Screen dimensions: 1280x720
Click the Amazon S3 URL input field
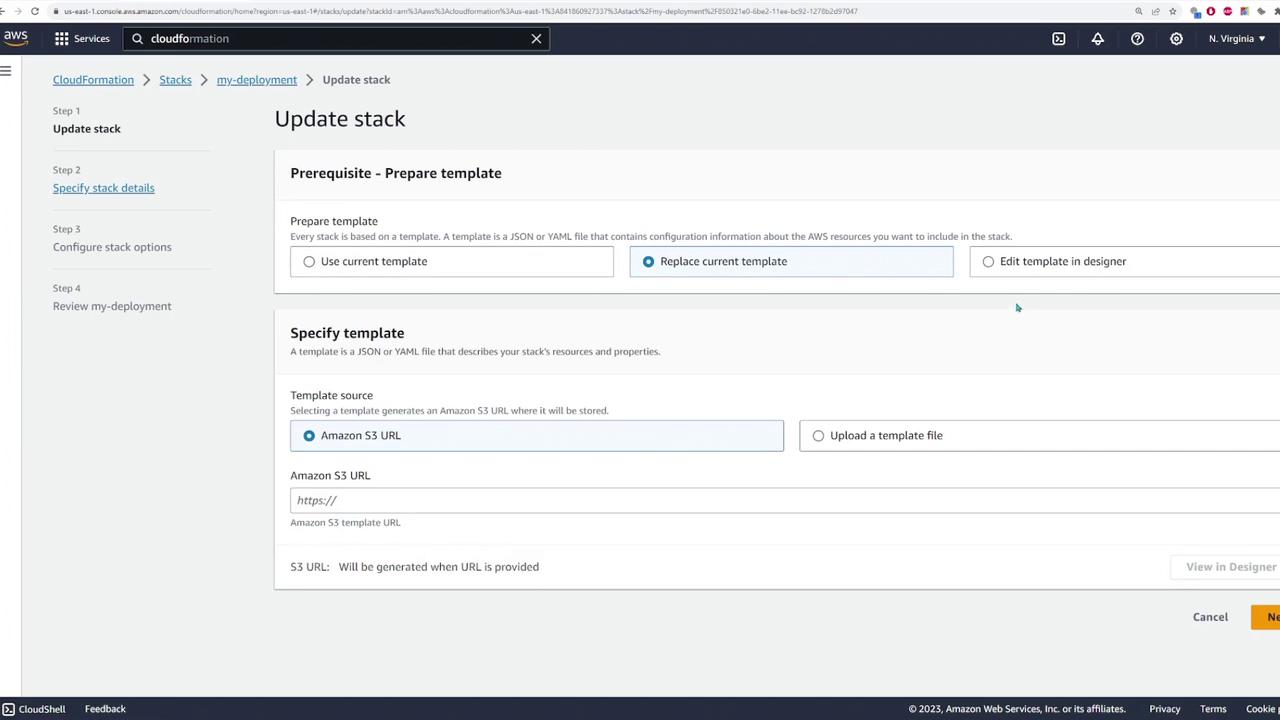click(780, 500)
